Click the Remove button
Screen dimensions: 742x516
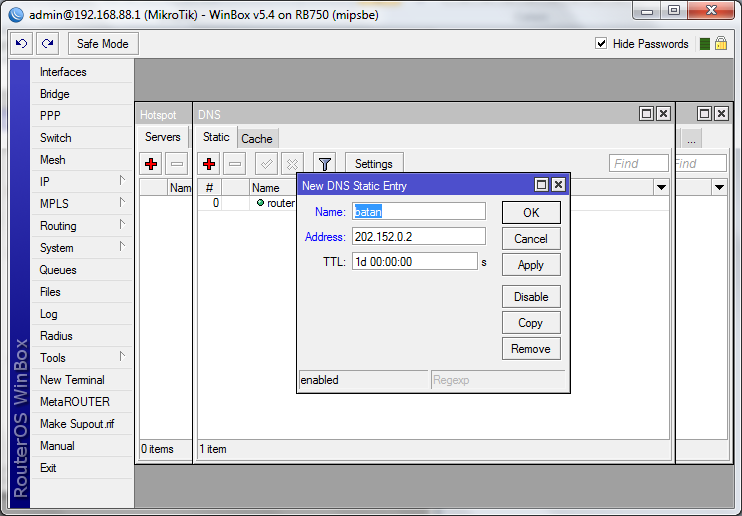tap(531, 349)
